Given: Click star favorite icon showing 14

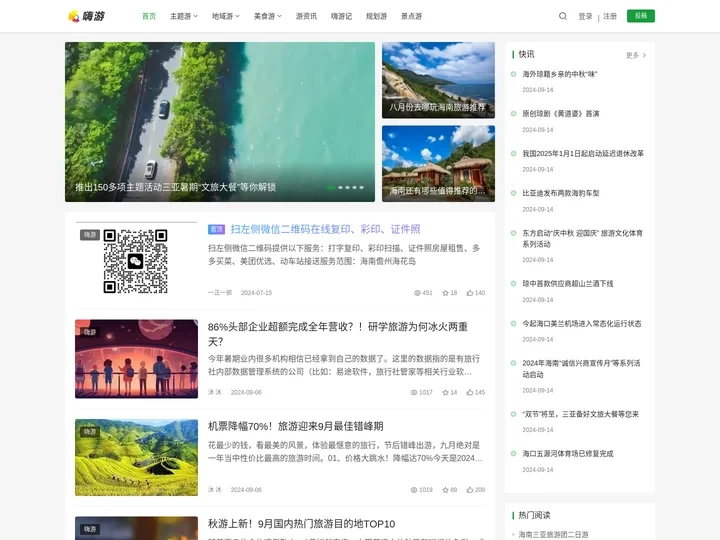Looking at the screenshot, I should (445, 393).
